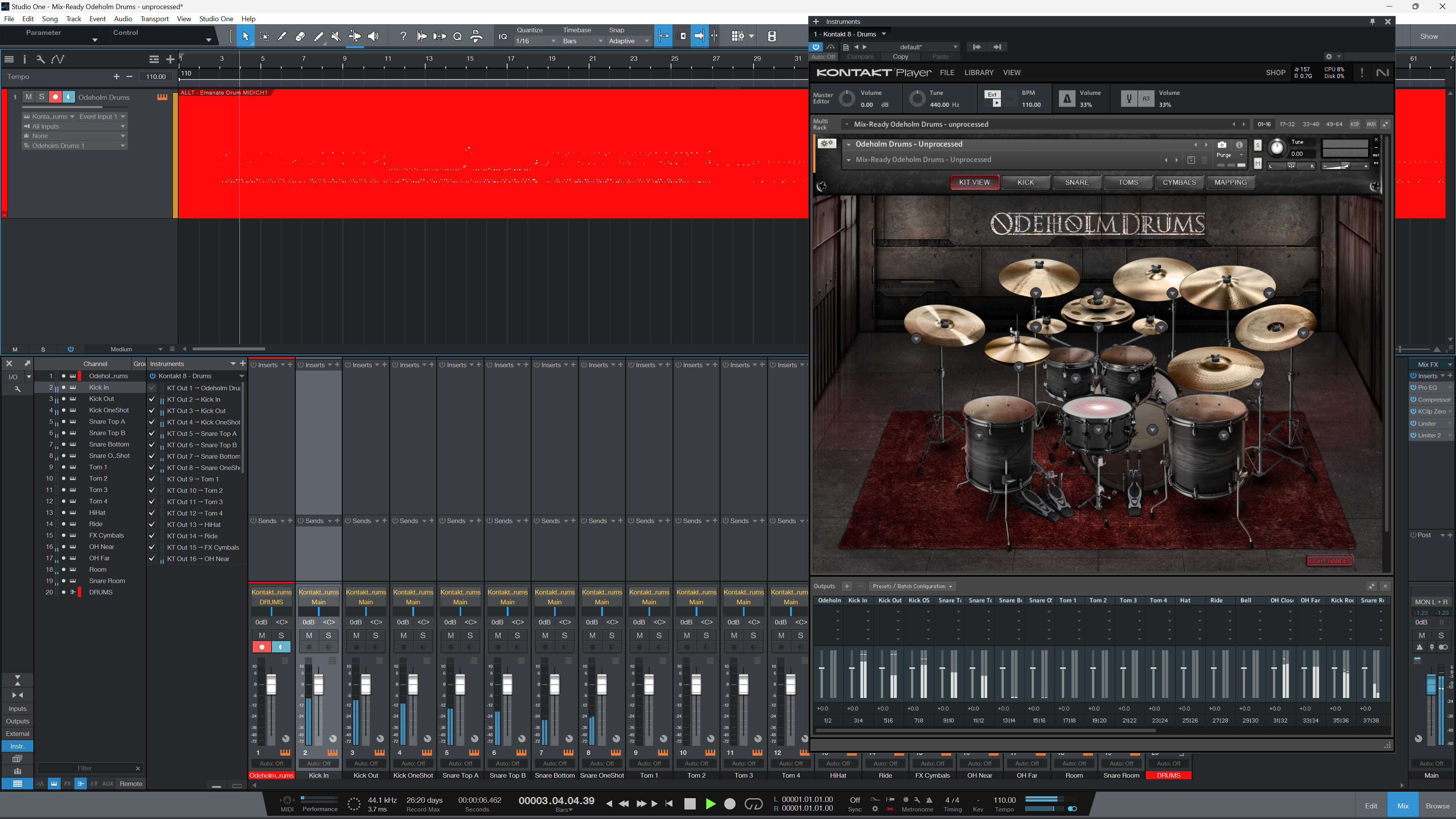Select the Listen speaker tool
The image size is (1456, 819).
point(373,36)
